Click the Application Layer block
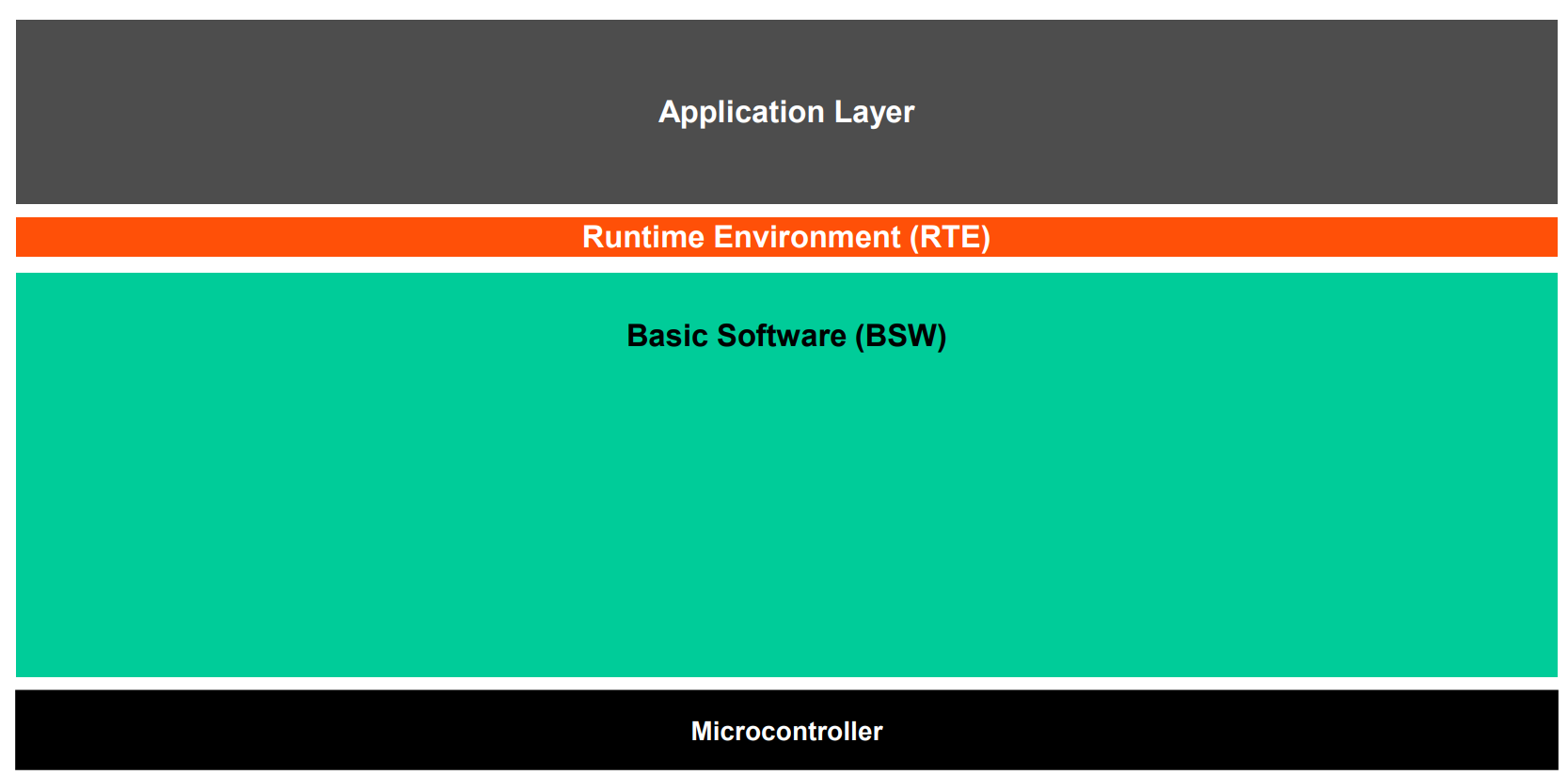The height and width of the screenshot is (775, 1568). (x=786, y=112)
